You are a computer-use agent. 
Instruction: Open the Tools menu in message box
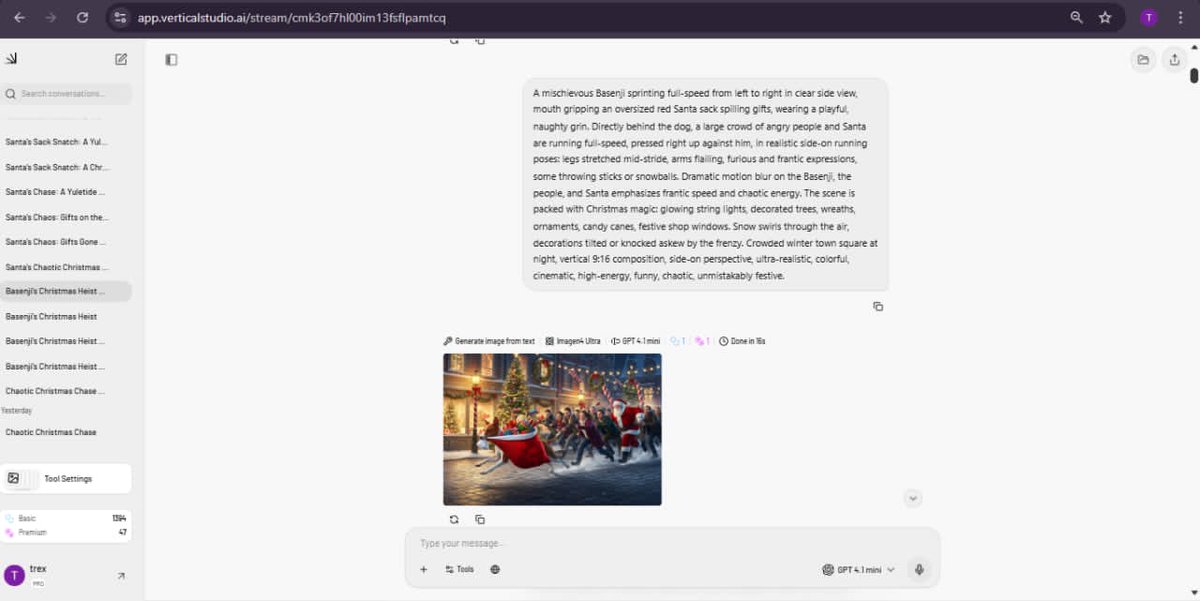[460, 569]
